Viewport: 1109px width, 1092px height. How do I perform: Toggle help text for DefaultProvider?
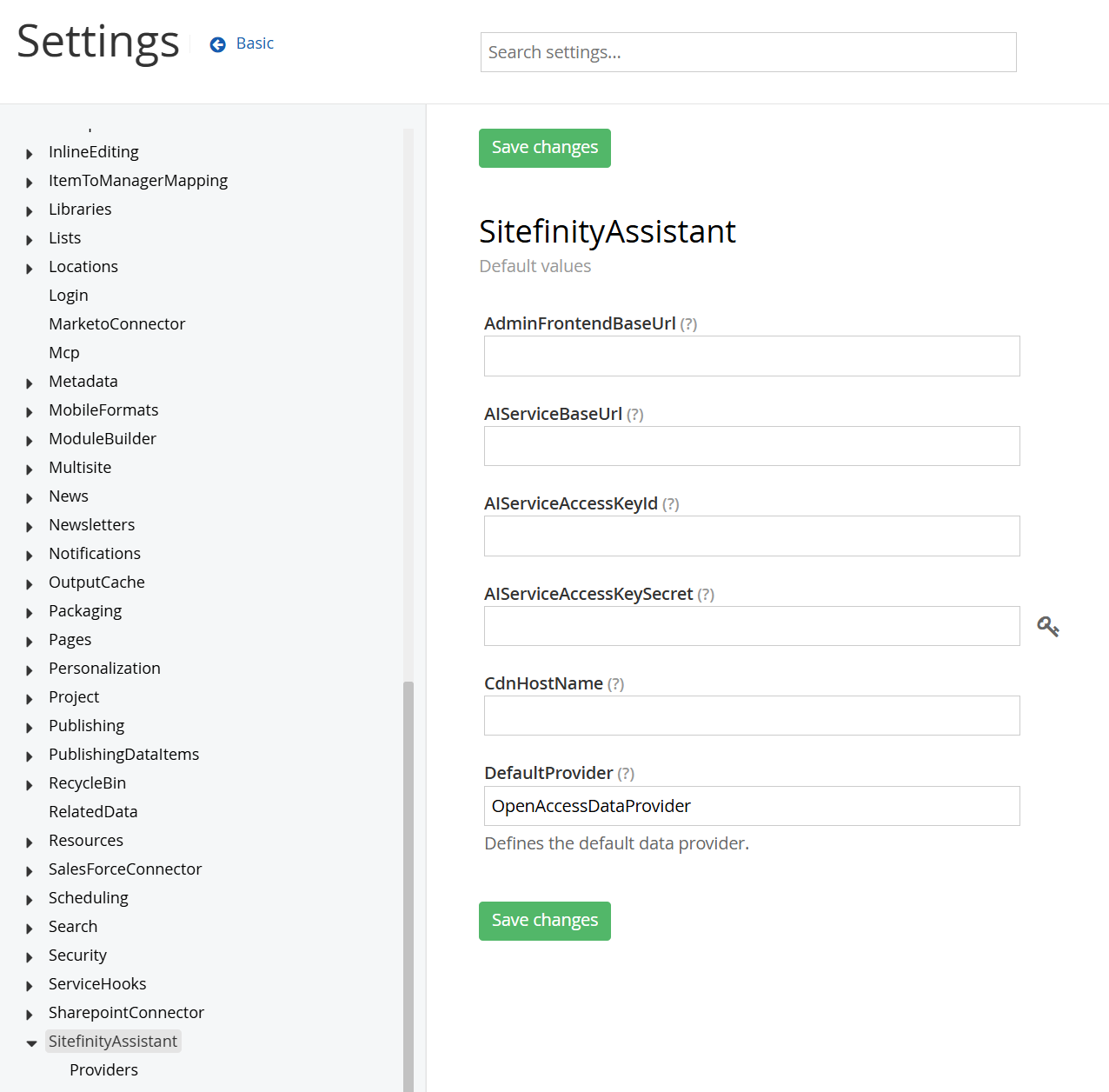click(626, 774)
